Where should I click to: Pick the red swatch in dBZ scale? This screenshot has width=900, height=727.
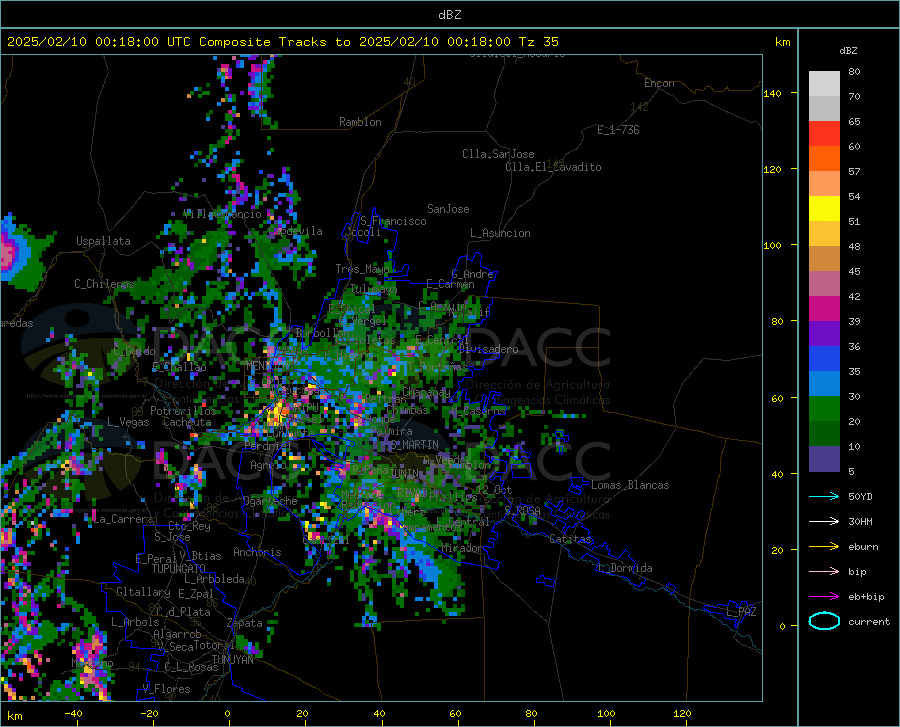pos(824,134)
